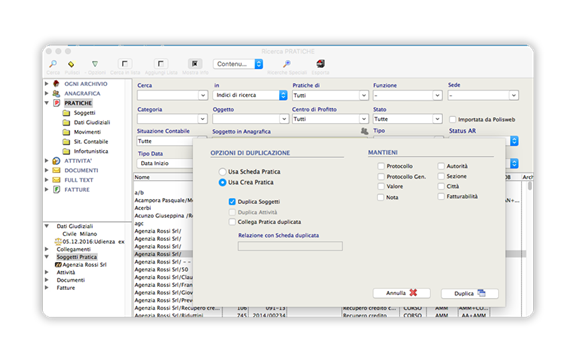Click the FATTURE icon in sidebar
This screenshot has height=362, width=576.
pyautogui.click(x=56, y=189)
